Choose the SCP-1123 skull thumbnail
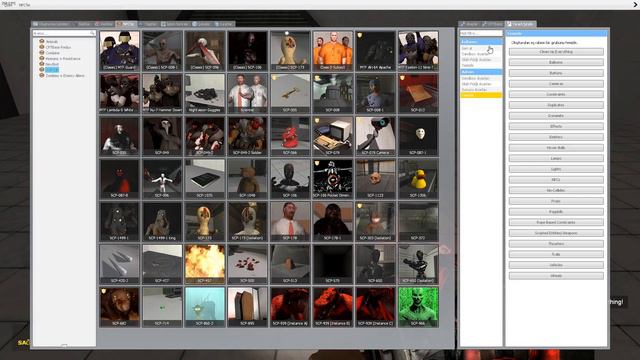640x360 pixels. coord(376,179)
